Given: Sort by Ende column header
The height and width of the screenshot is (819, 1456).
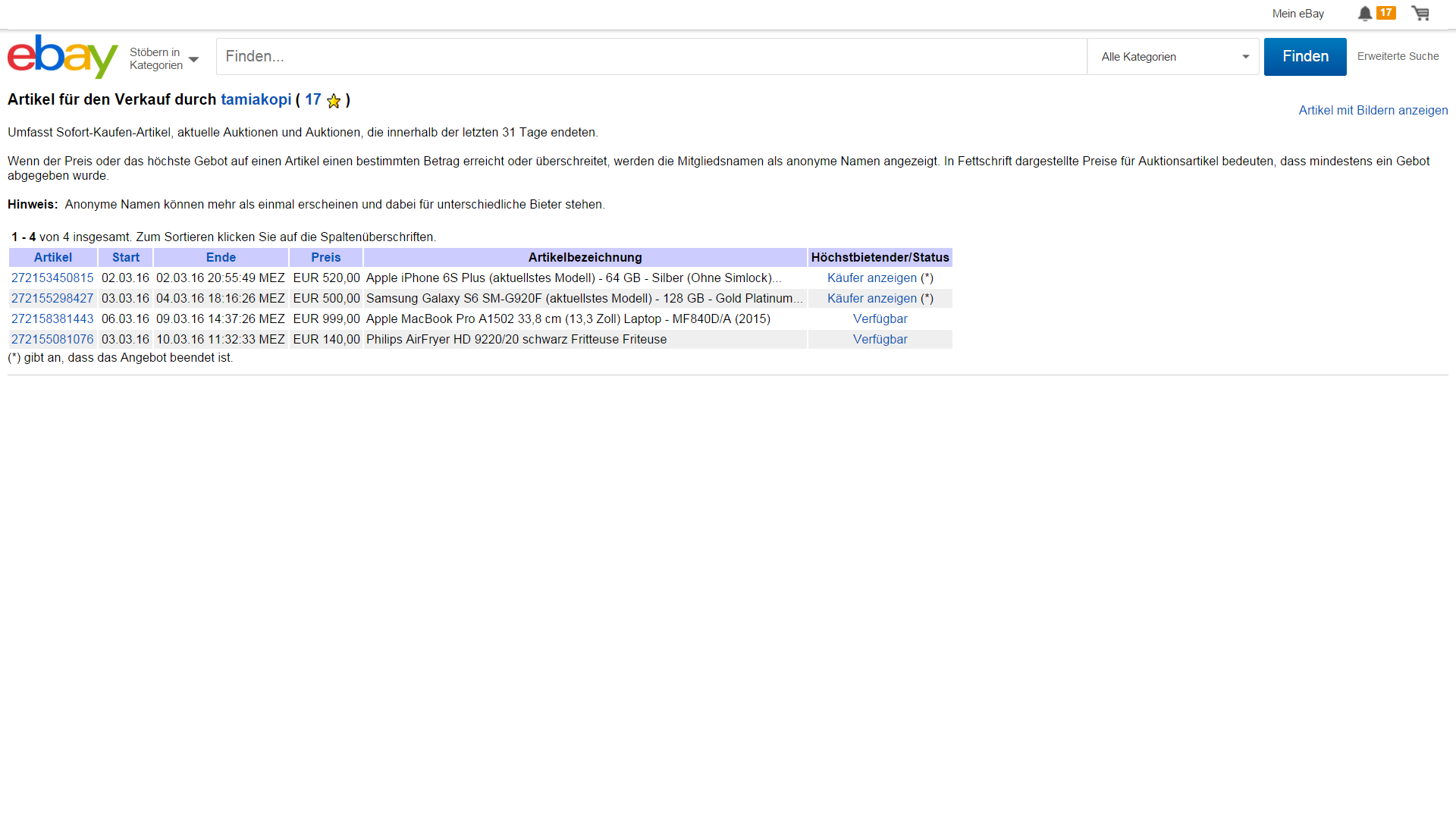Looking at the screenshot, I should [221, 258].
